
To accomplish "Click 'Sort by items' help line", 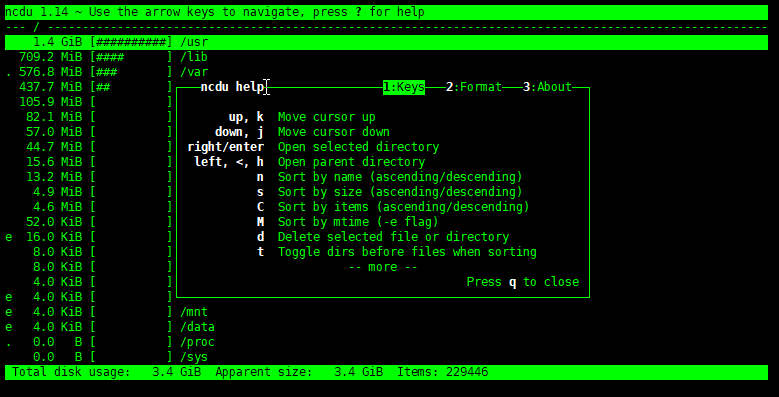I will [403, 207].
